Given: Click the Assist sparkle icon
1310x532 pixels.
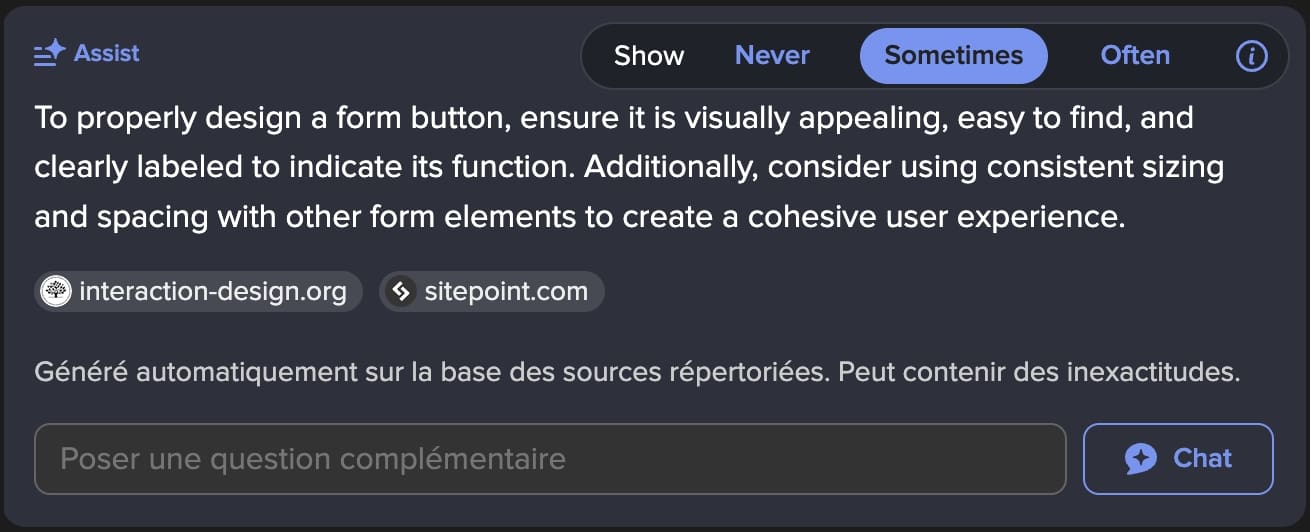Looking at the screenshot, I should click(x=50, y=53).
